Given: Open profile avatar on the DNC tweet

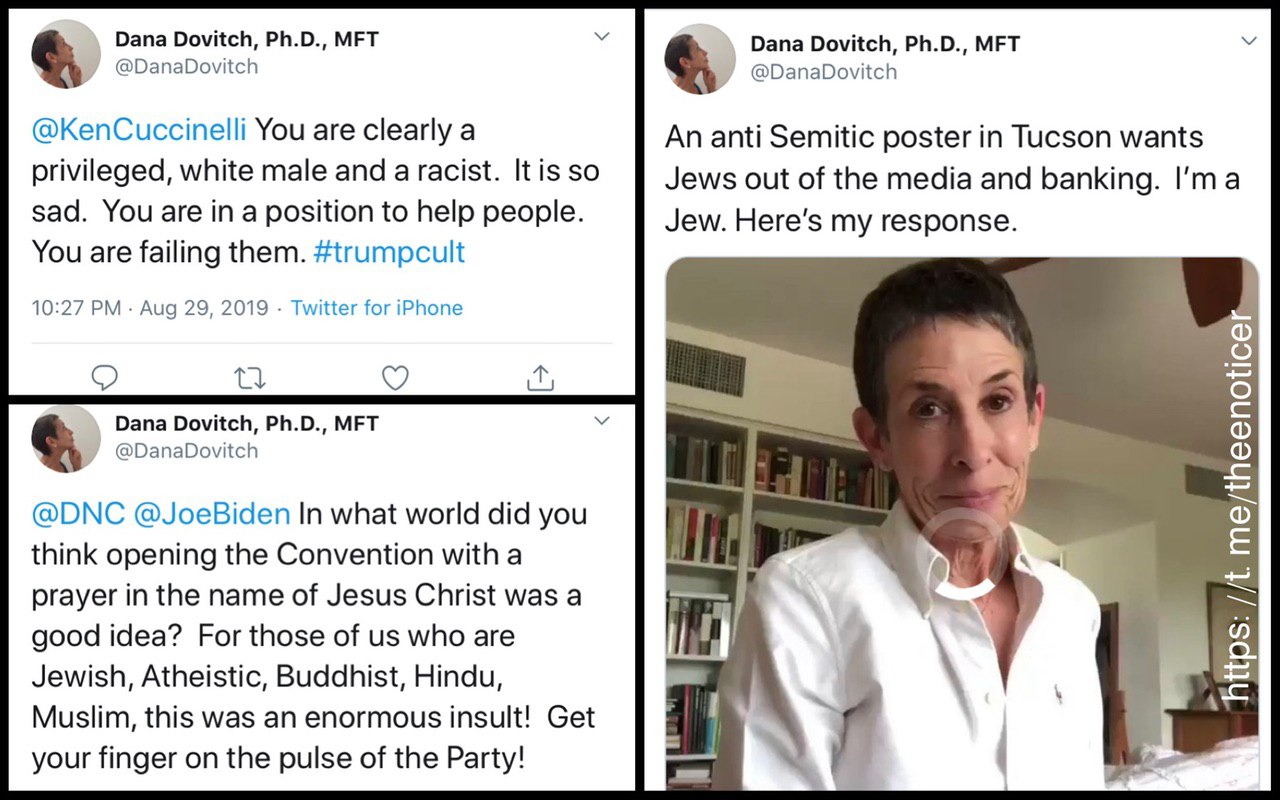Looking at the screenshot, I should pos(66,438).
